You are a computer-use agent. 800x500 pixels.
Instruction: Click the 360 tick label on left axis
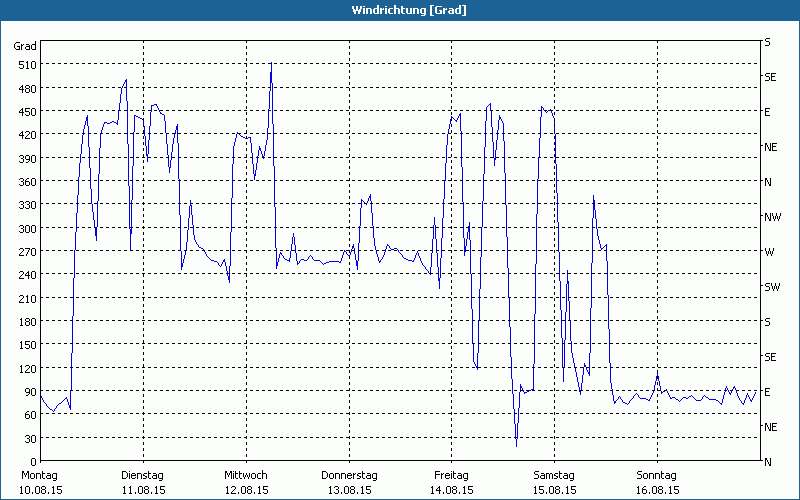25,182
